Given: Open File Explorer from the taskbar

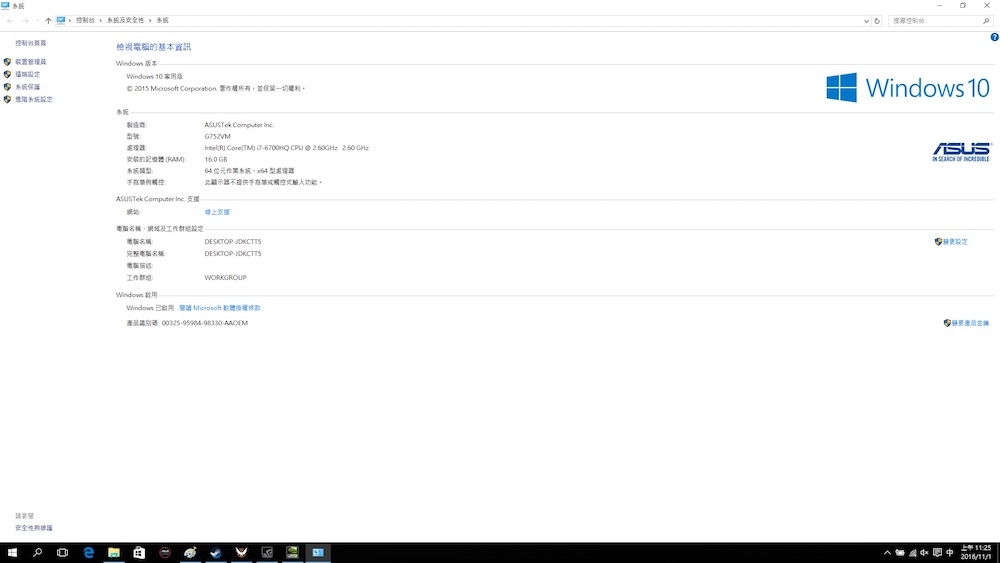Looking at the screenshot, I should click(x=114, y=553).
